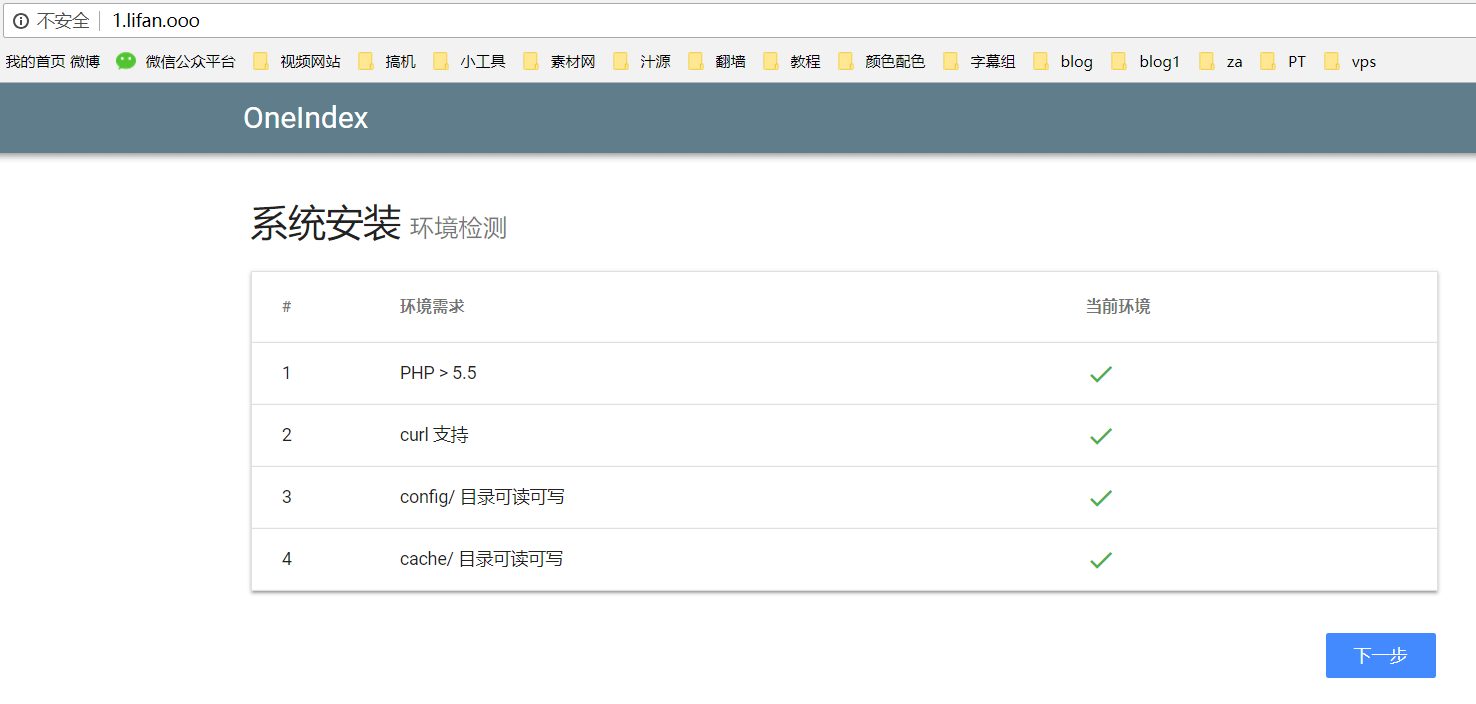Expand the 搞机 bookmark folder

tap(388, 62)
